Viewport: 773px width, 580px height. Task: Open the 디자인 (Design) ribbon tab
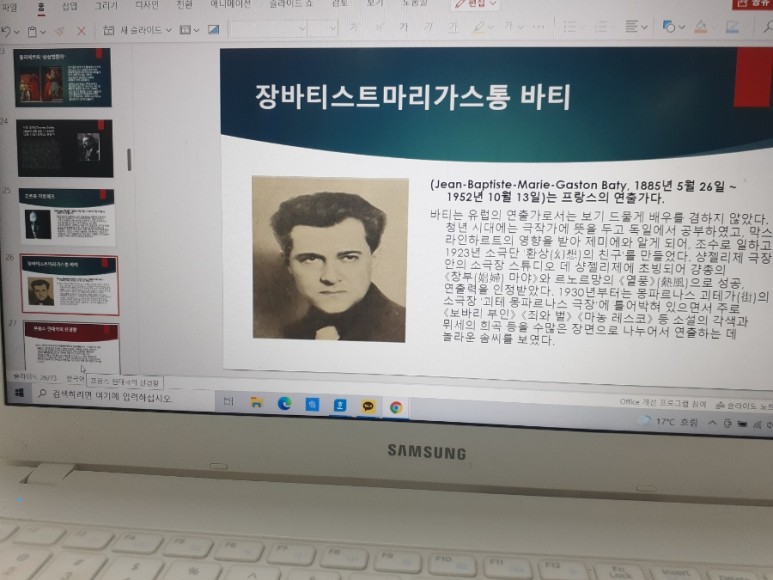click(147, 5)
